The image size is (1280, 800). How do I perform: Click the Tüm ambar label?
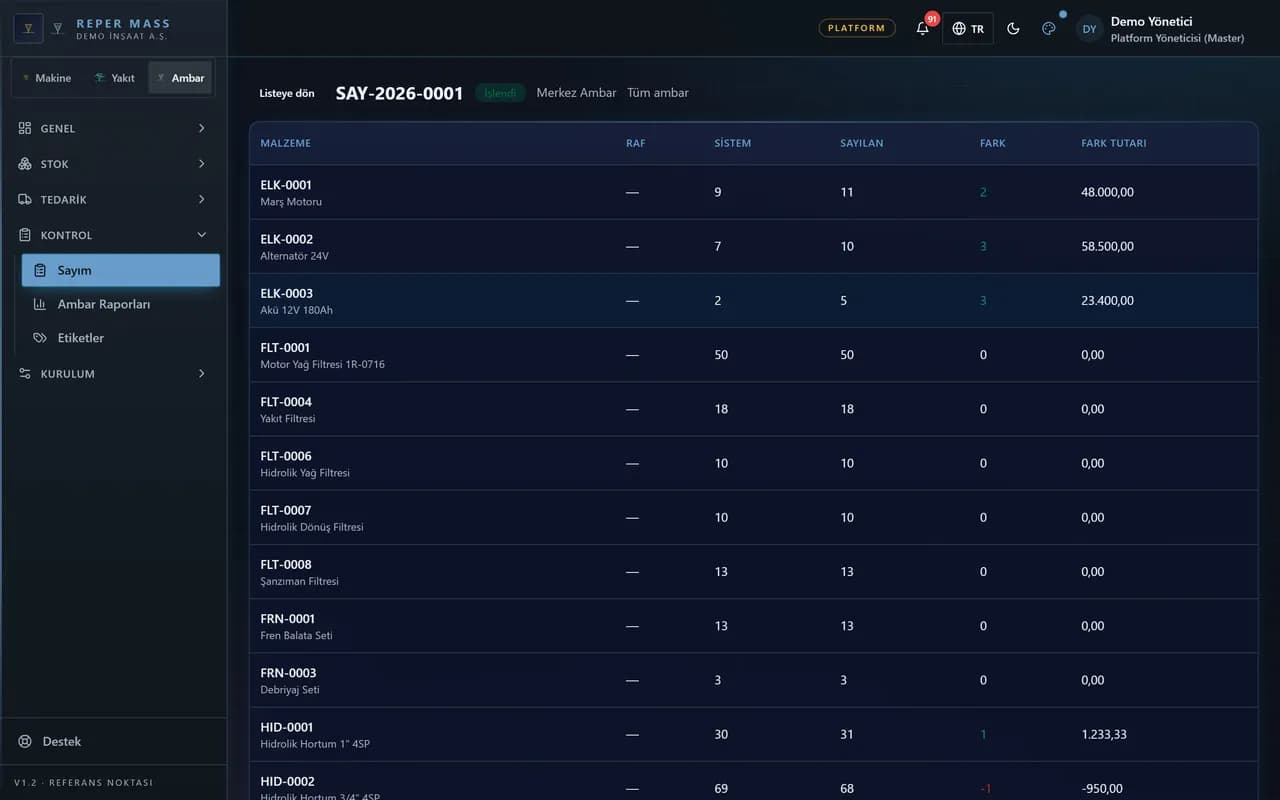[x=658, y=93]
